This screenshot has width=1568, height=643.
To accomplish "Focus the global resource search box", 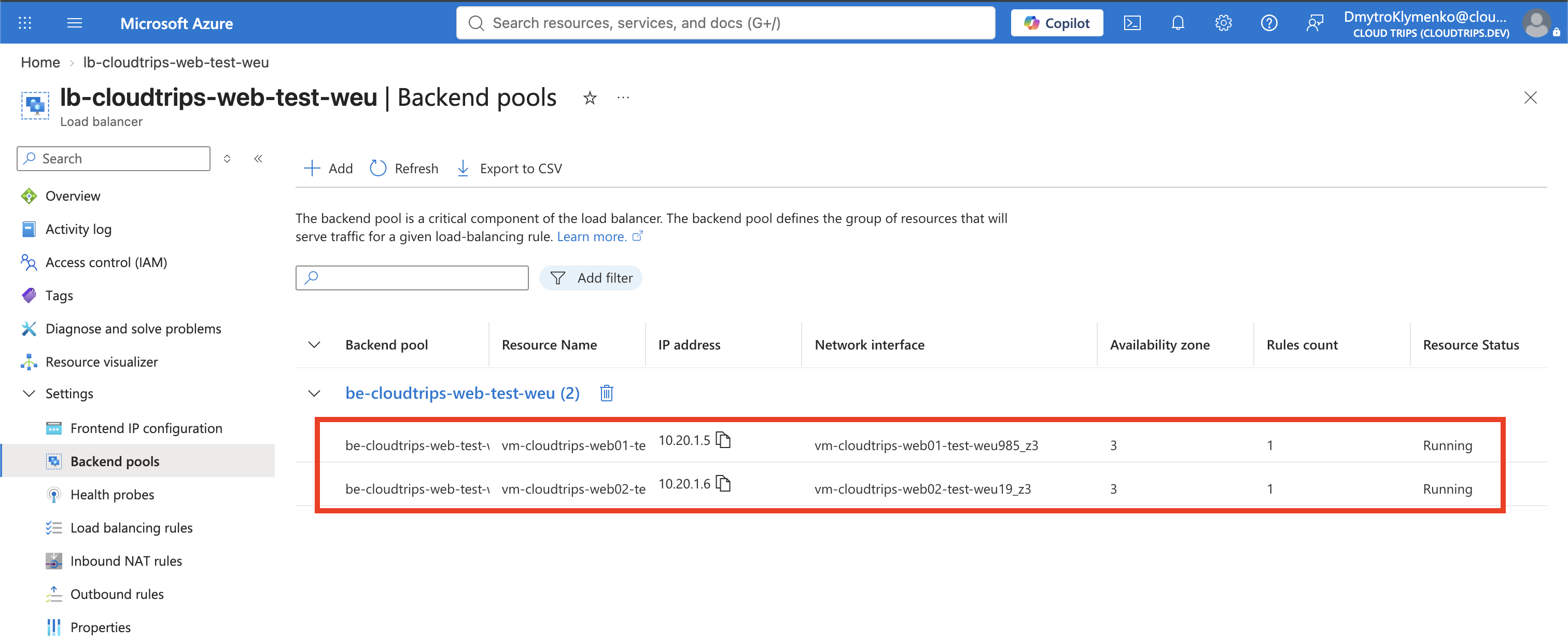I will (x=725, y=23).
